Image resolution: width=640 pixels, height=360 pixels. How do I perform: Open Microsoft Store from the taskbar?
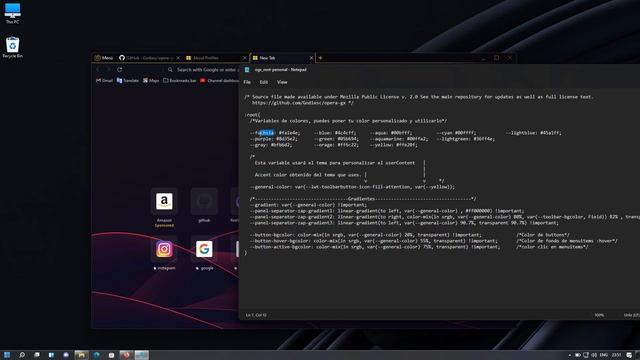coord(111,355)
